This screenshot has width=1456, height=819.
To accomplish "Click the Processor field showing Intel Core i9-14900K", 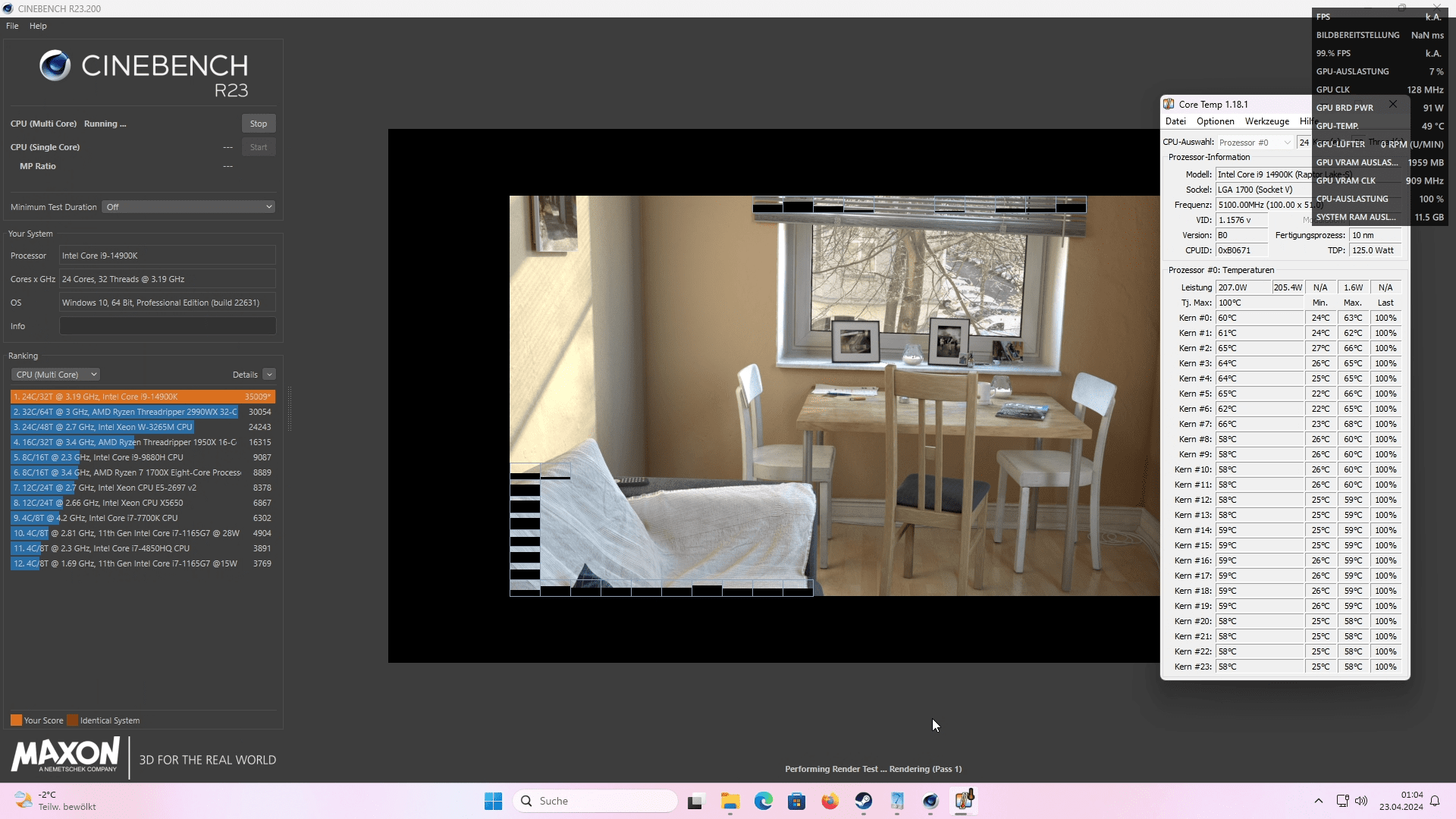I will pos(168,256).
